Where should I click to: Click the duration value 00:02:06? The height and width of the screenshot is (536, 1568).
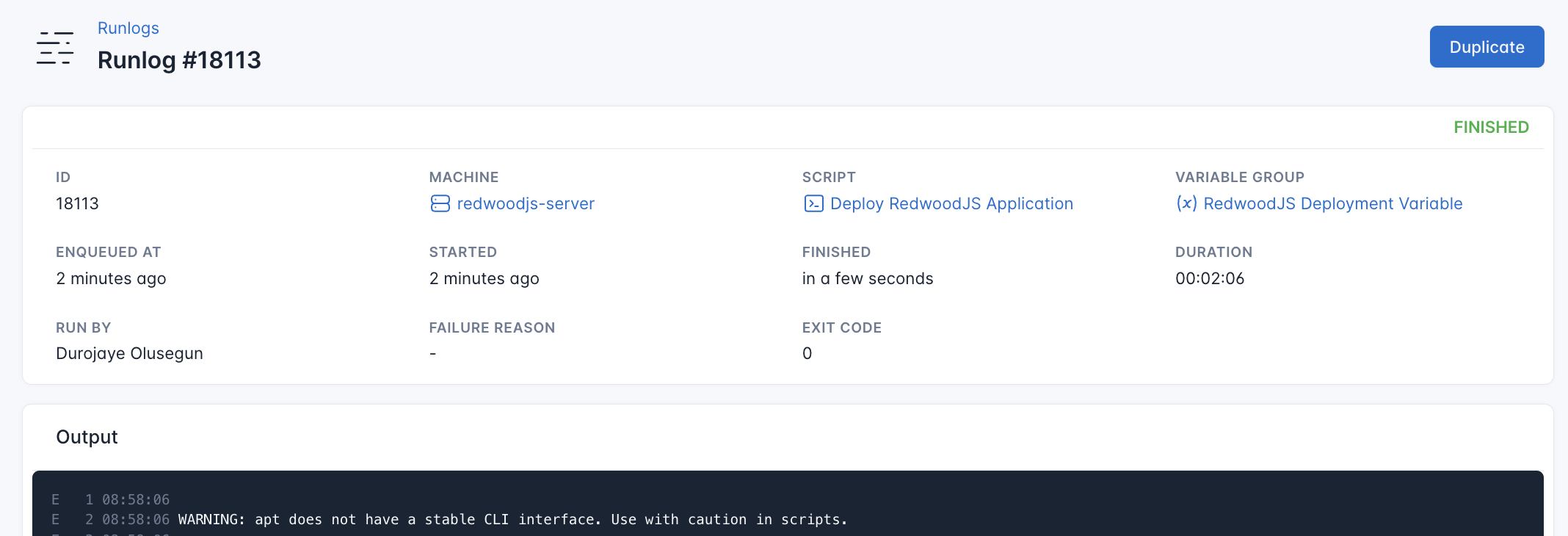[1210, 278]
